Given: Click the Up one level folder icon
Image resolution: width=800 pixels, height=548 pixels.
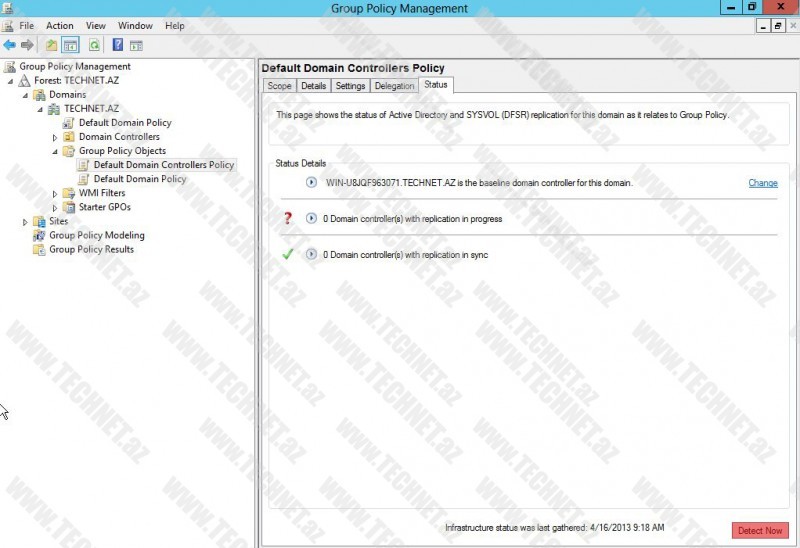Looking at the screenshot, I should pyautogui.click(x=52, y=45).
